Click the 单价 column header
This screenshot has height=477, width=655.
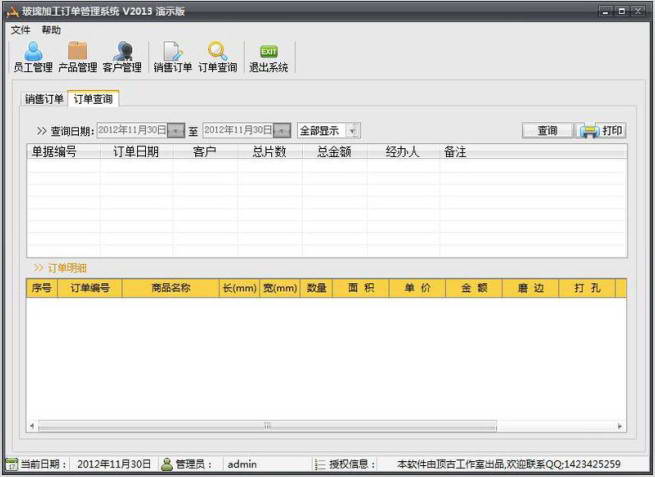[417, 288]
